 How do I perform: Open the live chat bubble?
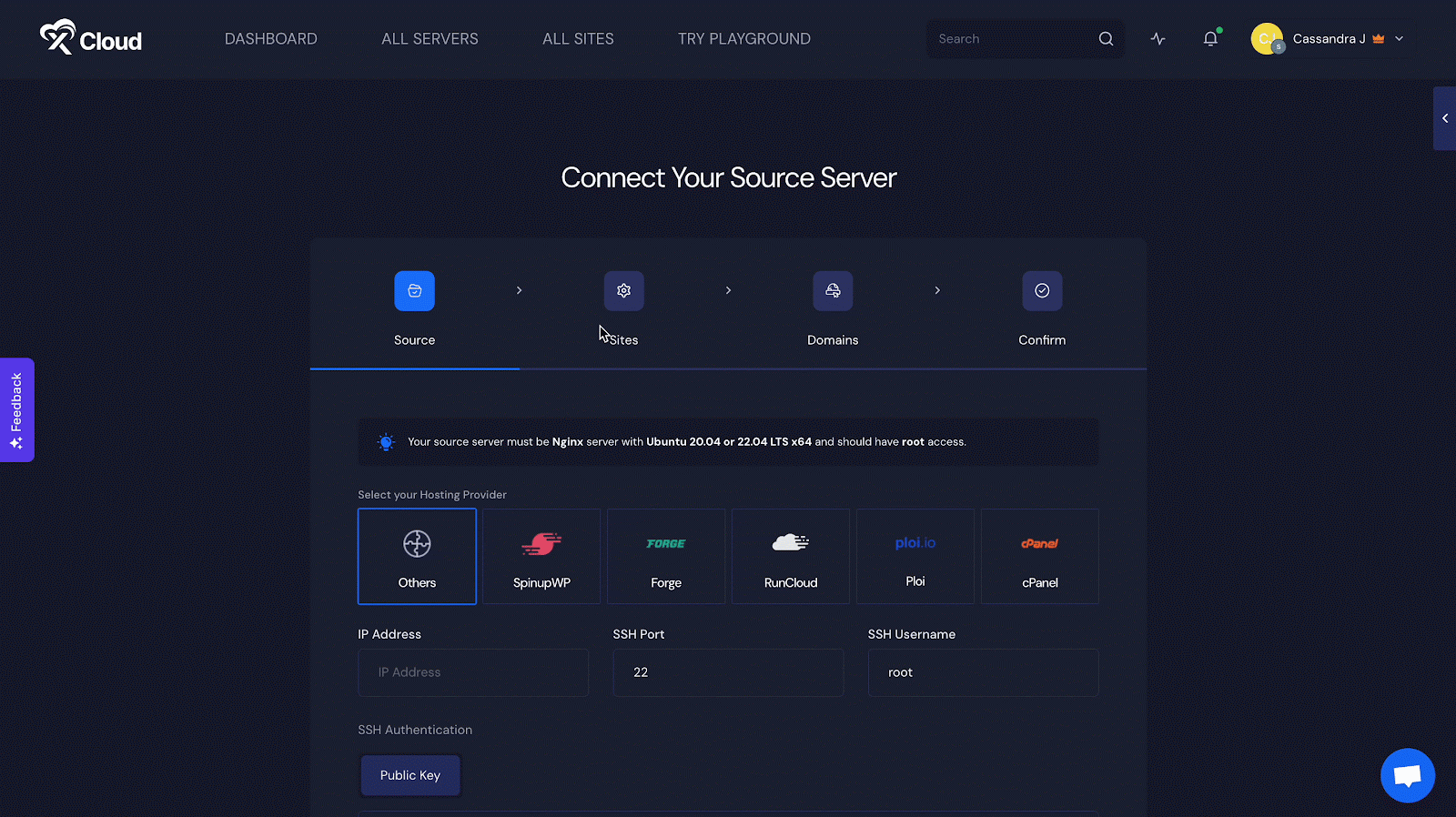1408,775
